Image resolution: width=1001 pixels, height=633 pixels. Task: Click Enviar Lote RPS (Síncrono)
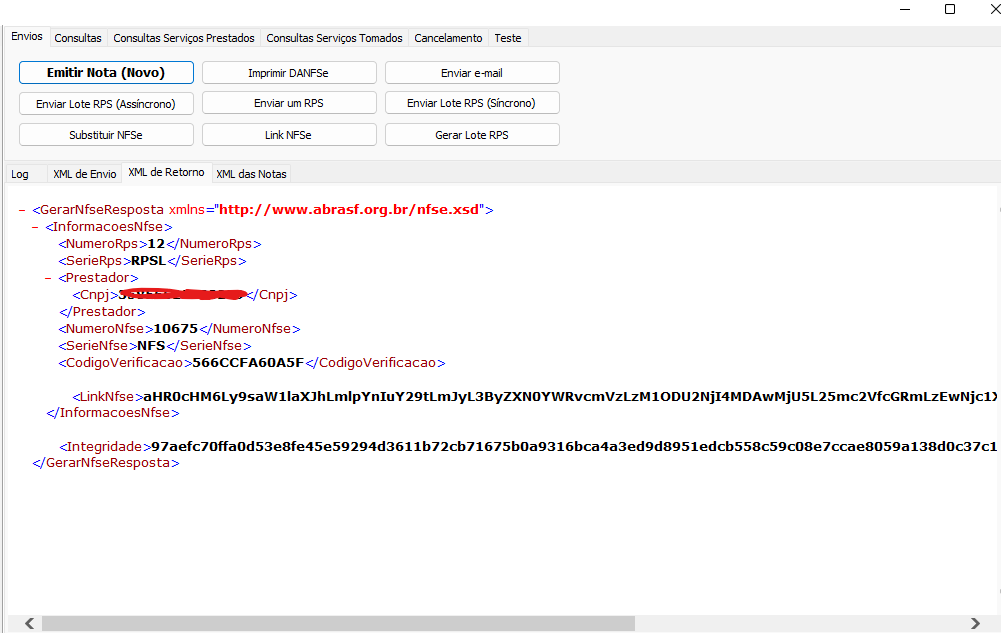472,103
